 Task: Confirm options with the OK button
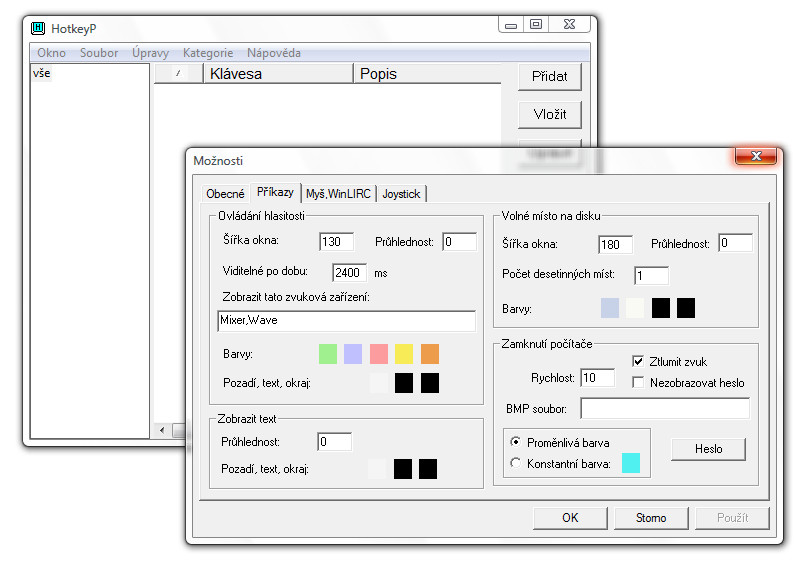[570, 518]
